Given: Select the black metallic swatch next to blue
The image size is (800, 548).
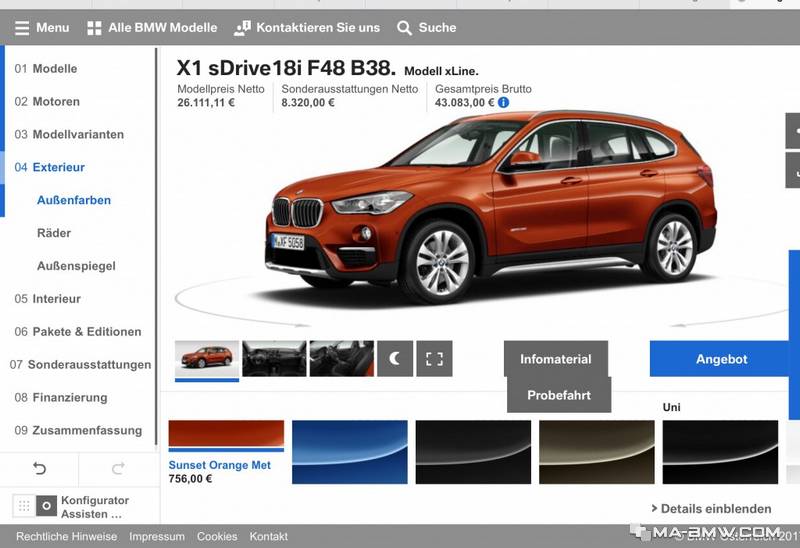Looking at the screenshot, I should (x=473, y=452).
